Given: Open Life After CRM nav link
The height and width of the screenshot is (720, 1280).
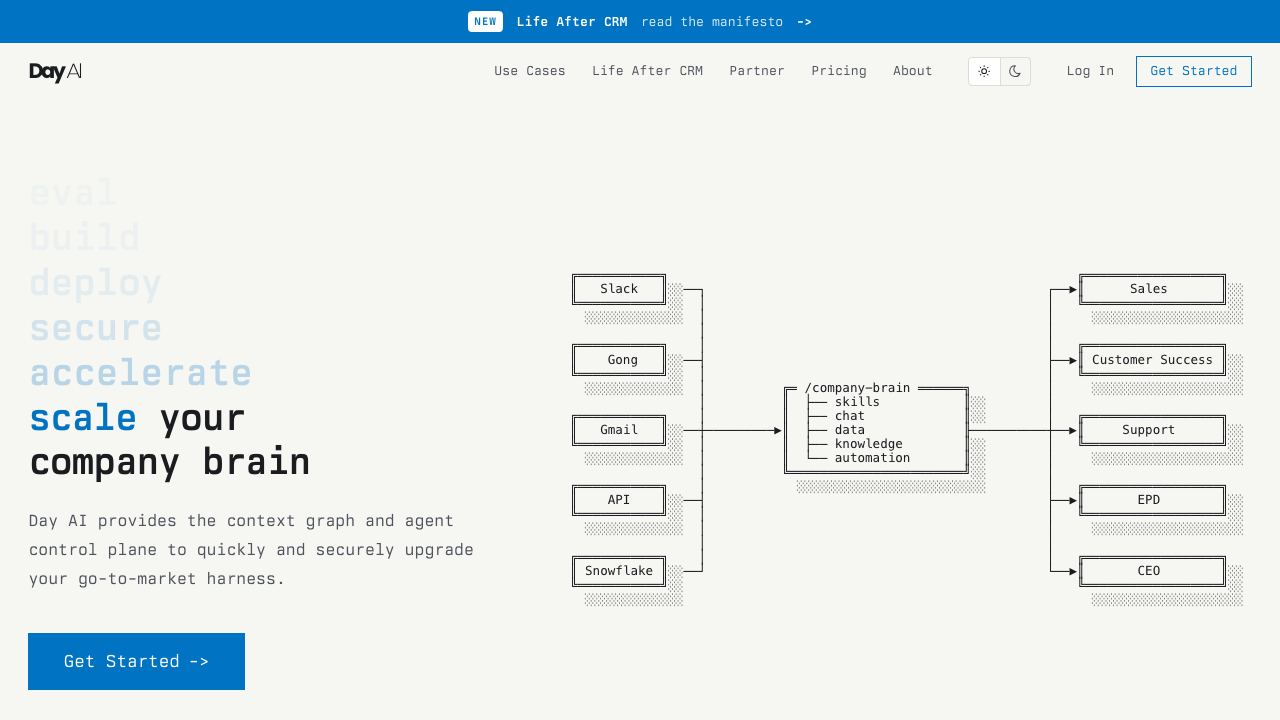Looking at the screenshot, I should (x=647, y=71).
